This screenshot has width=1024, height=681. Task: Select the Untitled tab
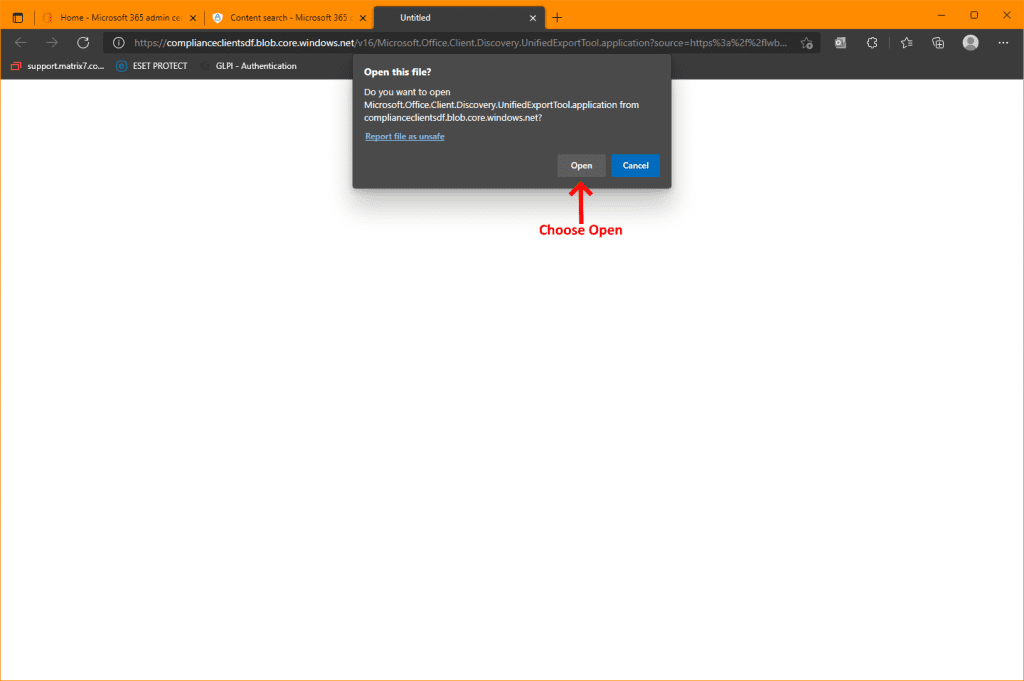pos(460,18)
